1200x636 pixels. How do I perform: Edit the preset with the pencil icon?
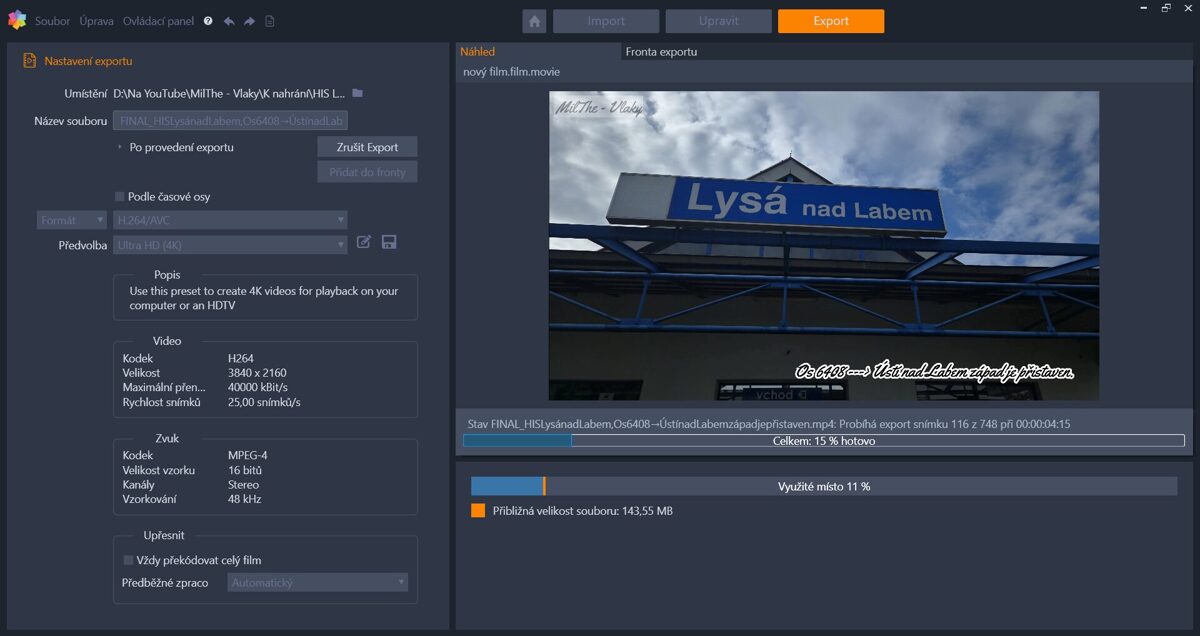(364, 242)
